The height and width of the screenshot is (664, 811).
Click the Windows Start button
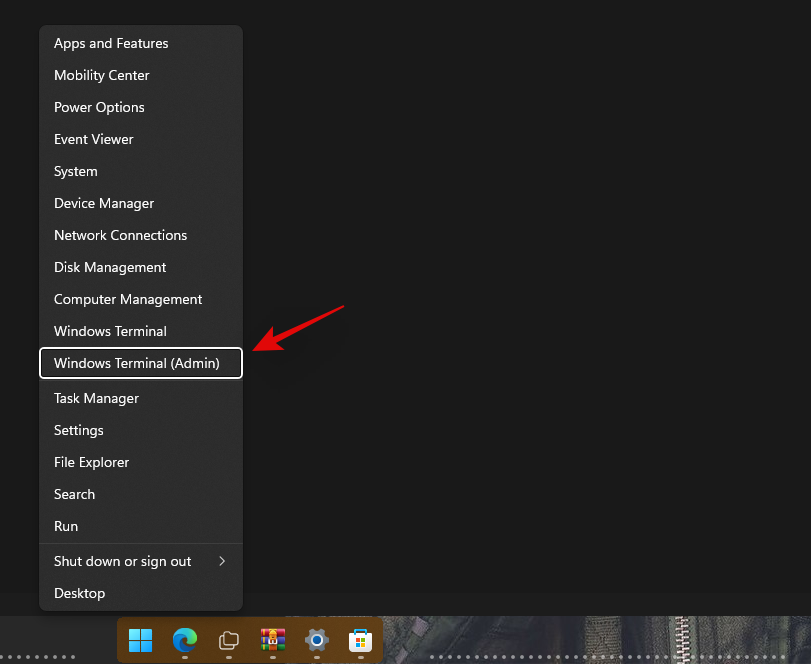(141, 639)
